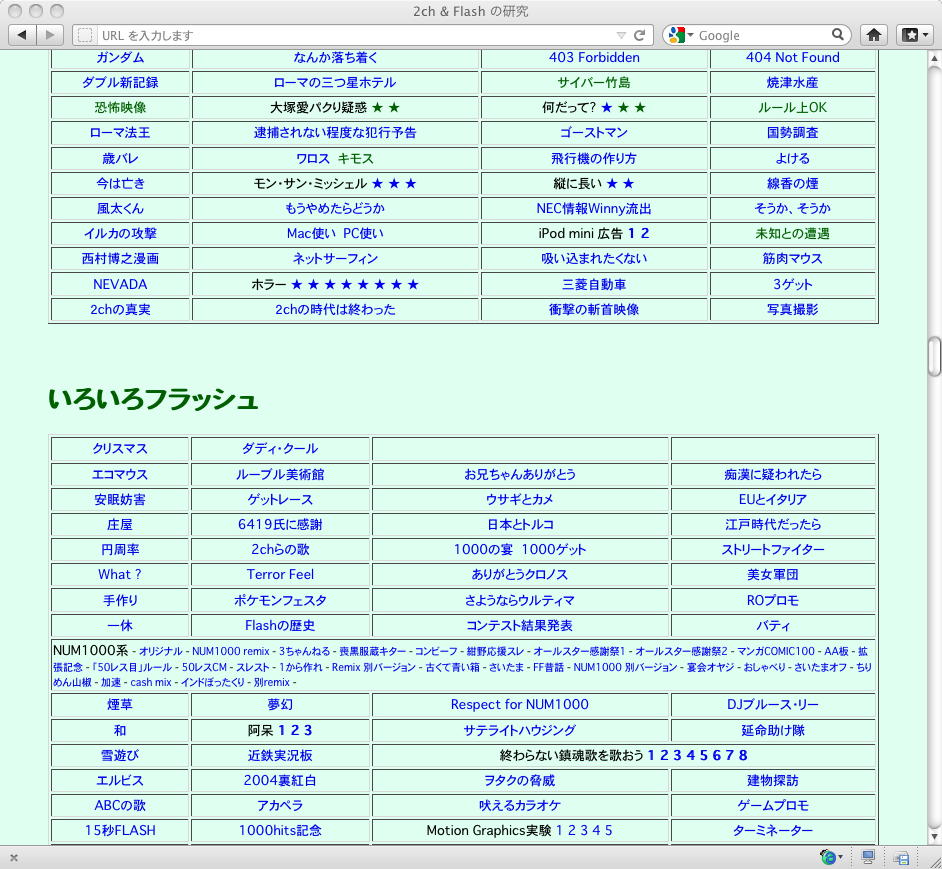Click the monitor icon in status bar
Image resolution: width=942 pixels, height=869 pixels.
pyautogui.click(x=868, y=857)
